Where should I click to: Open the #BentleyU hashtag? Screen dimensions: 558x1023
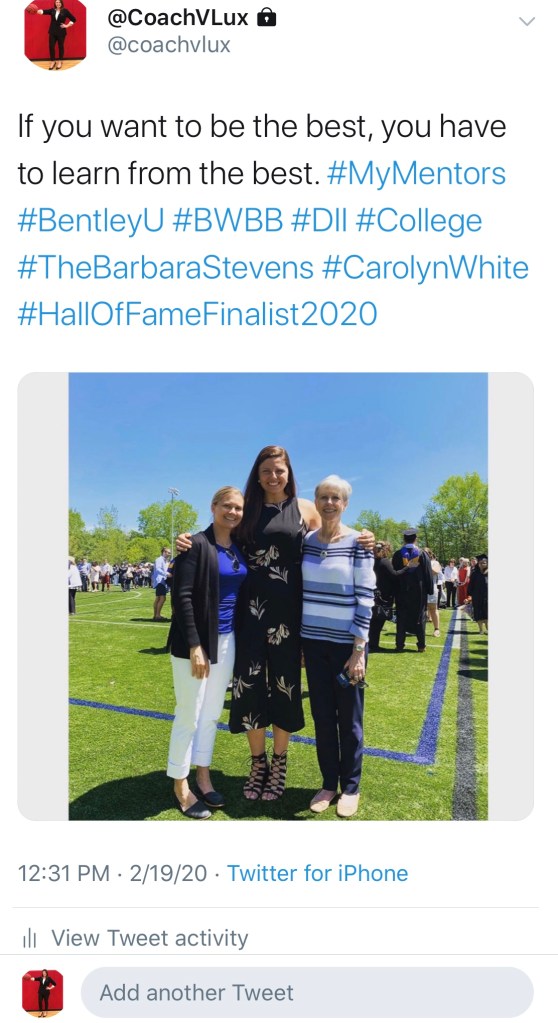91,221
